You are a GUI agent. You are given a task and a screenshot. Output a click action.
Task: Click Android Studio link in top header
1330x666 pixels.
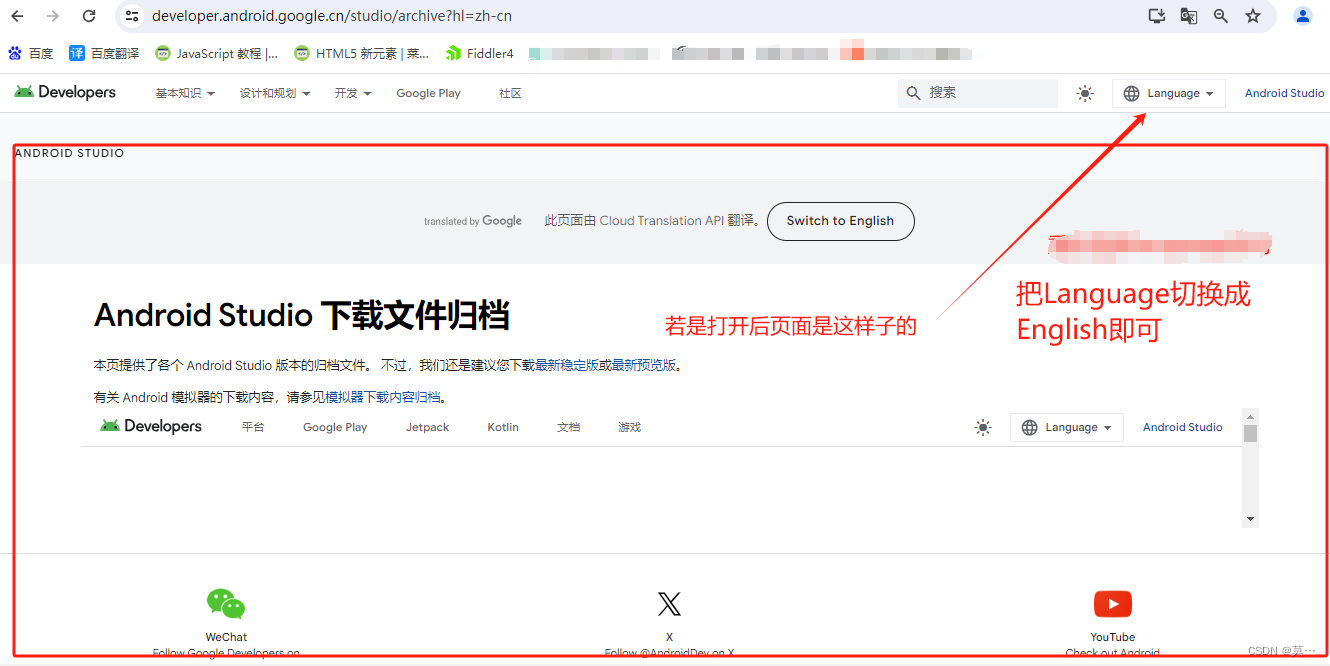pyautogui.click(x=1284, y=93)
